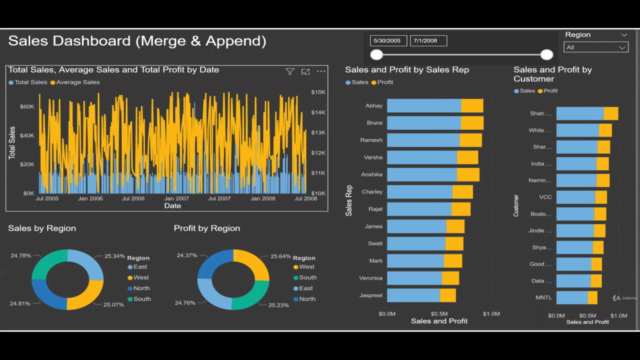Click the White customer sales bar
The image size is (640, 360).
click(578, 131)
